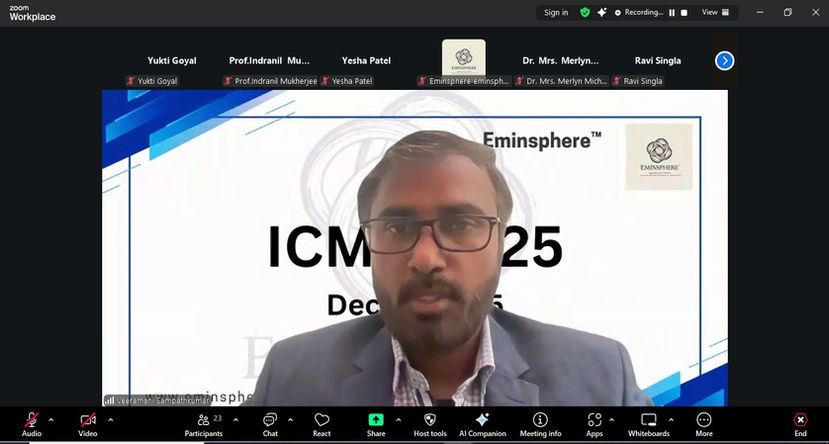Viewport: 829px width, 444px height.
Task: Select the Eminsphere logo participant tile
Action: point(464,61)
